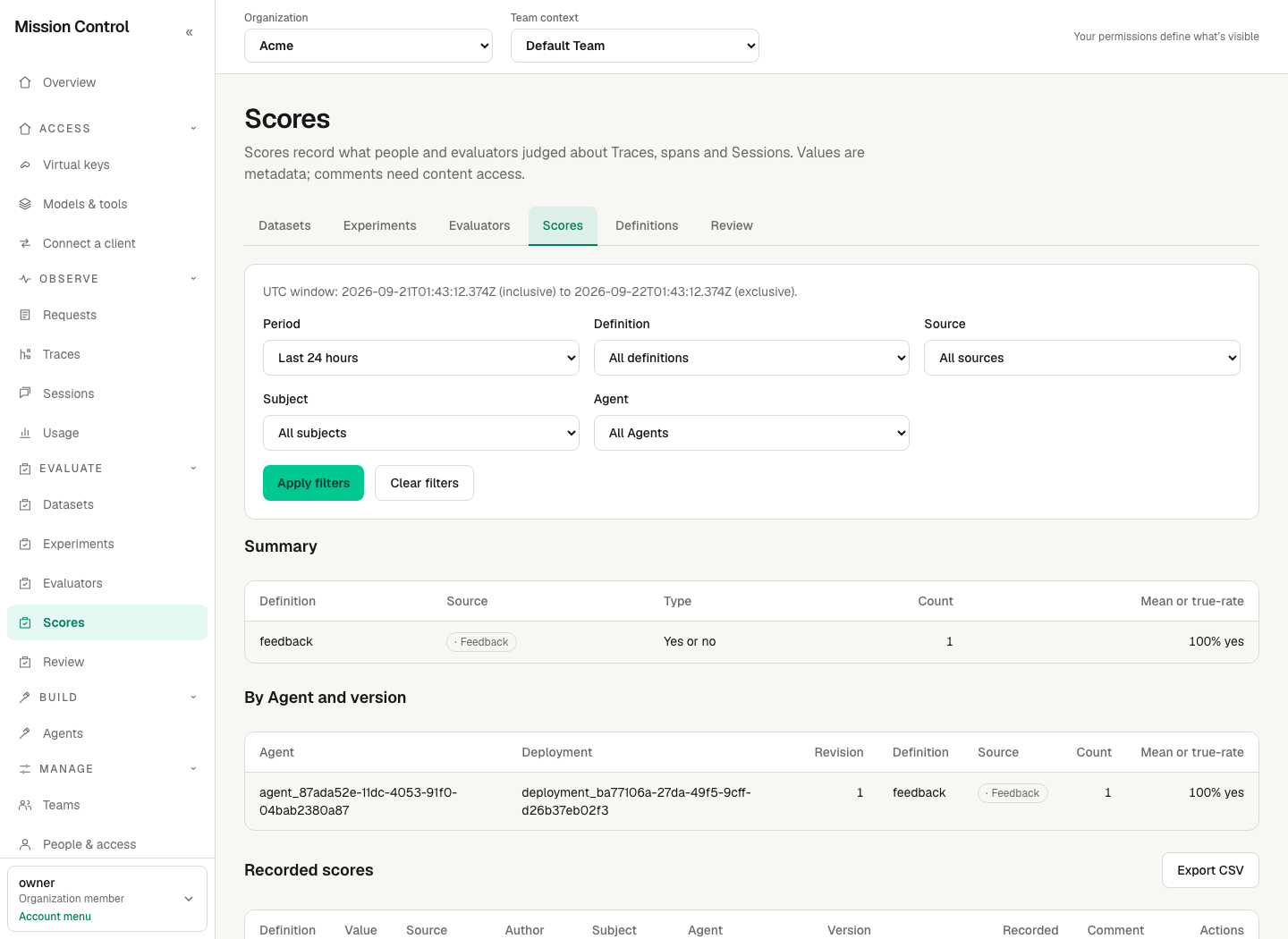
Task: Click the Experiments icon in the sidebar
Action: point(25,544)
